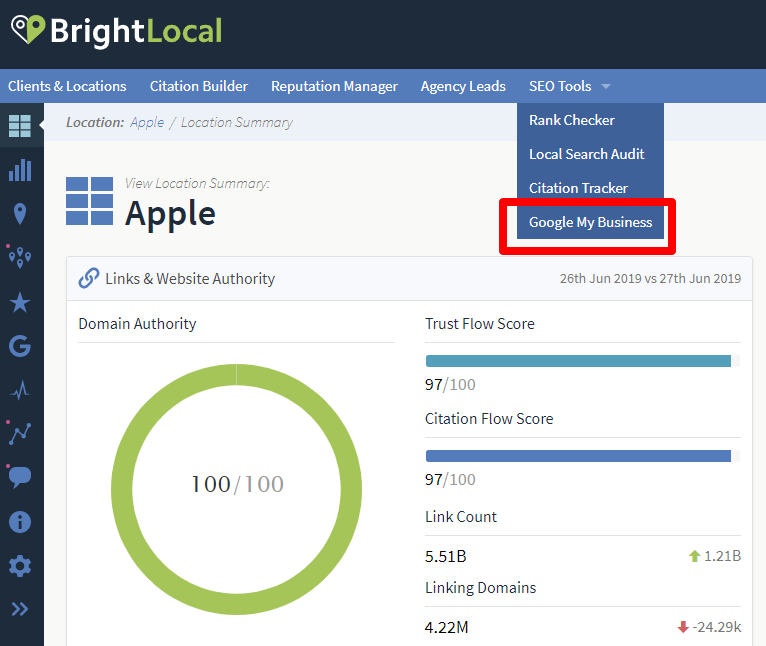Open the info circle sidebar icon
The width and height of the screenshot is (766, 646).
click(20, 522)
